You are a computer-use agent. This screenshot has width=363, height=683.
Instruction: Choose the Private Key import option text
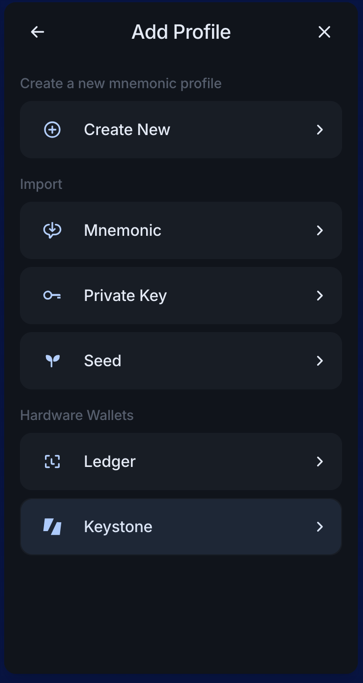[126, 296]
